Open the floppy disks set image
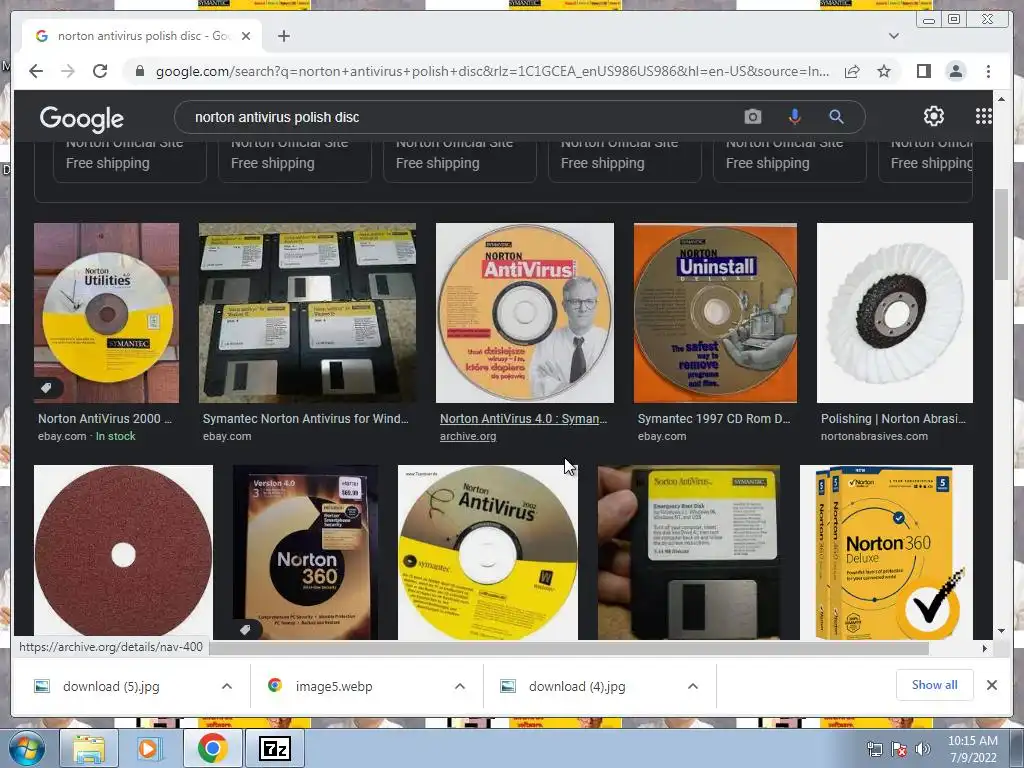1024x768 pixels. (307, 313)
